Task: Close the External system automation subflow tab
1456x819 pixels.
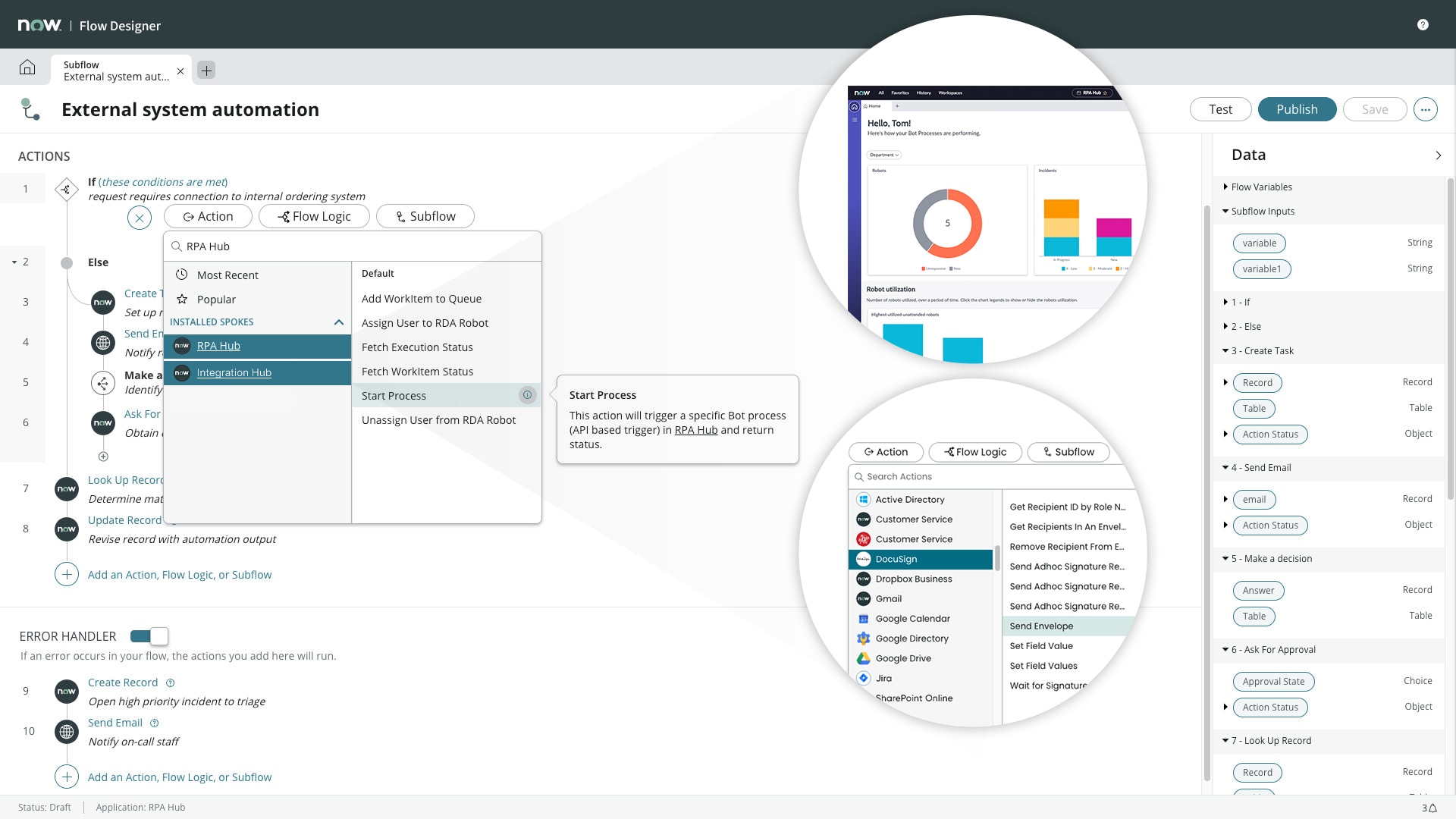Action: pyautogui.click(x=180, y=71)
